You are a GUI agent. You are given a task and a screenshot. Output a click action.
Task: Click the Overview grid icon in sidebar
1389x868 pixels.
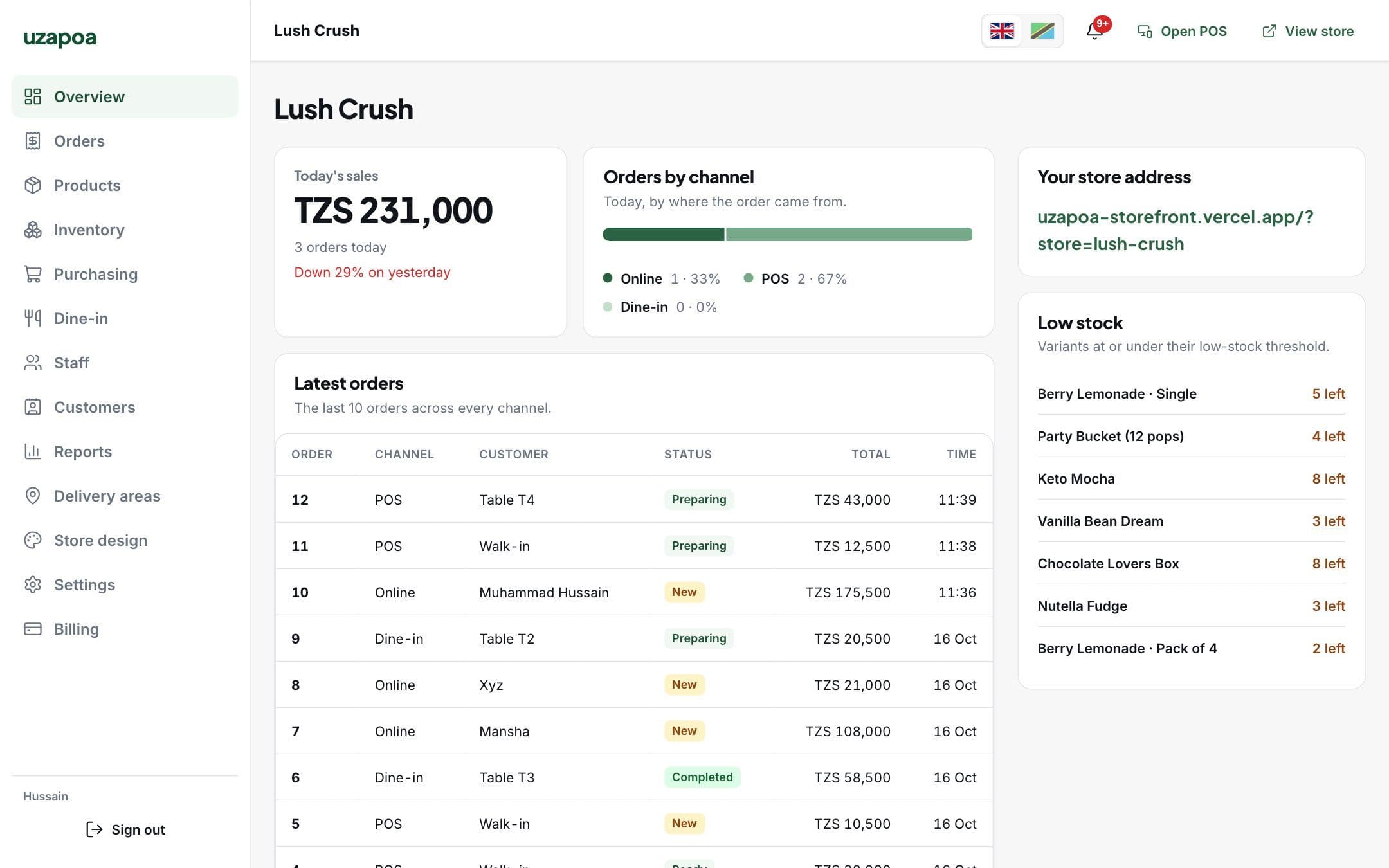point(33,96)
